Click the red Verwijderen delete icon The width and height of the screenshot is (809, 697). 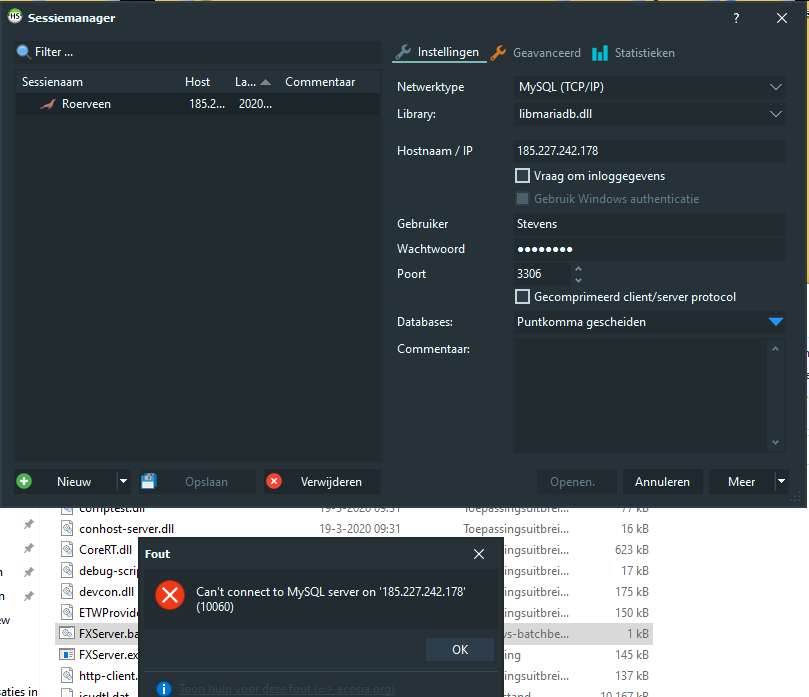(274, 482)
